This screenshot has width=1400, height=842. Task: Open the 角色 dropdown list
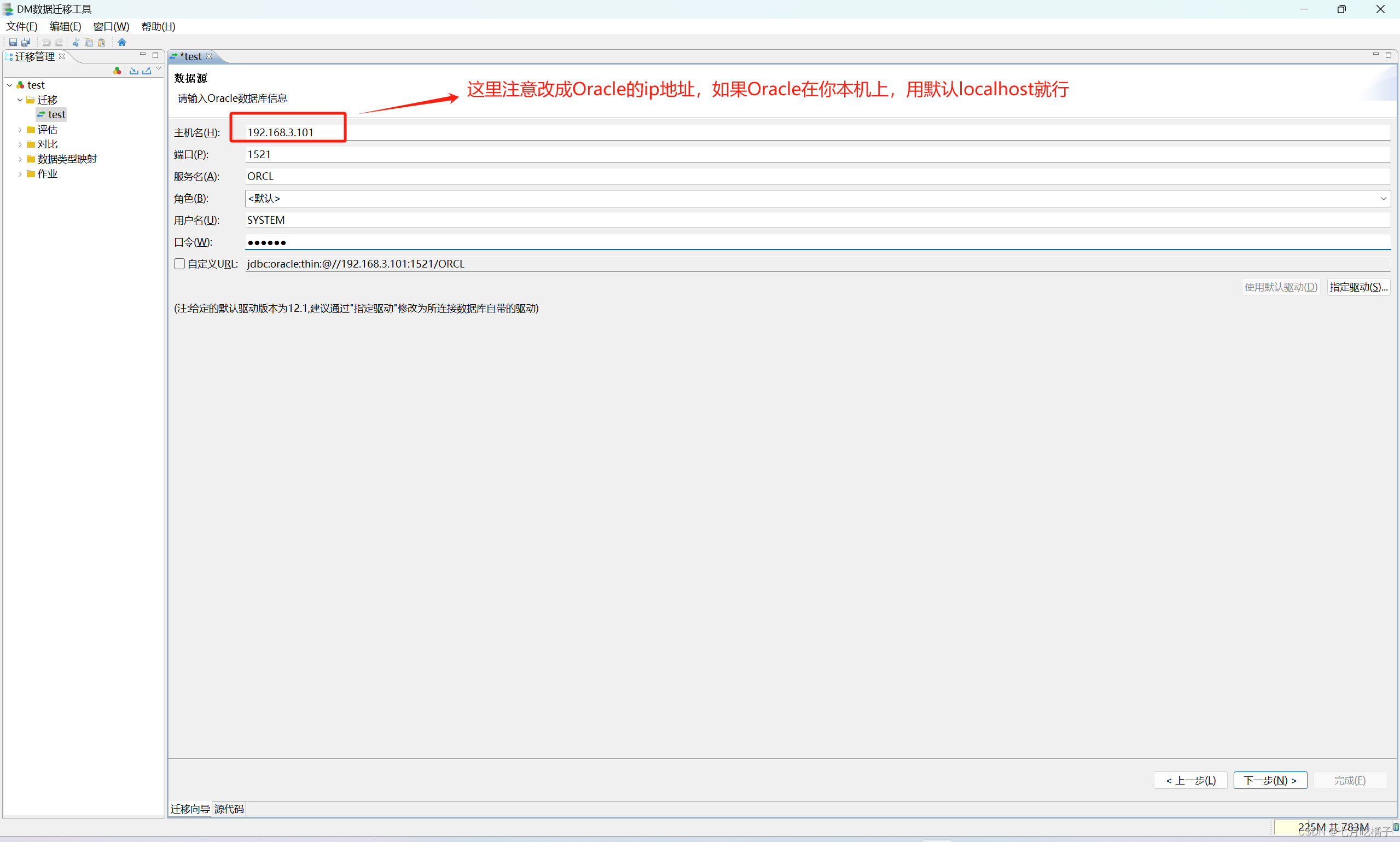[1383, 199]
